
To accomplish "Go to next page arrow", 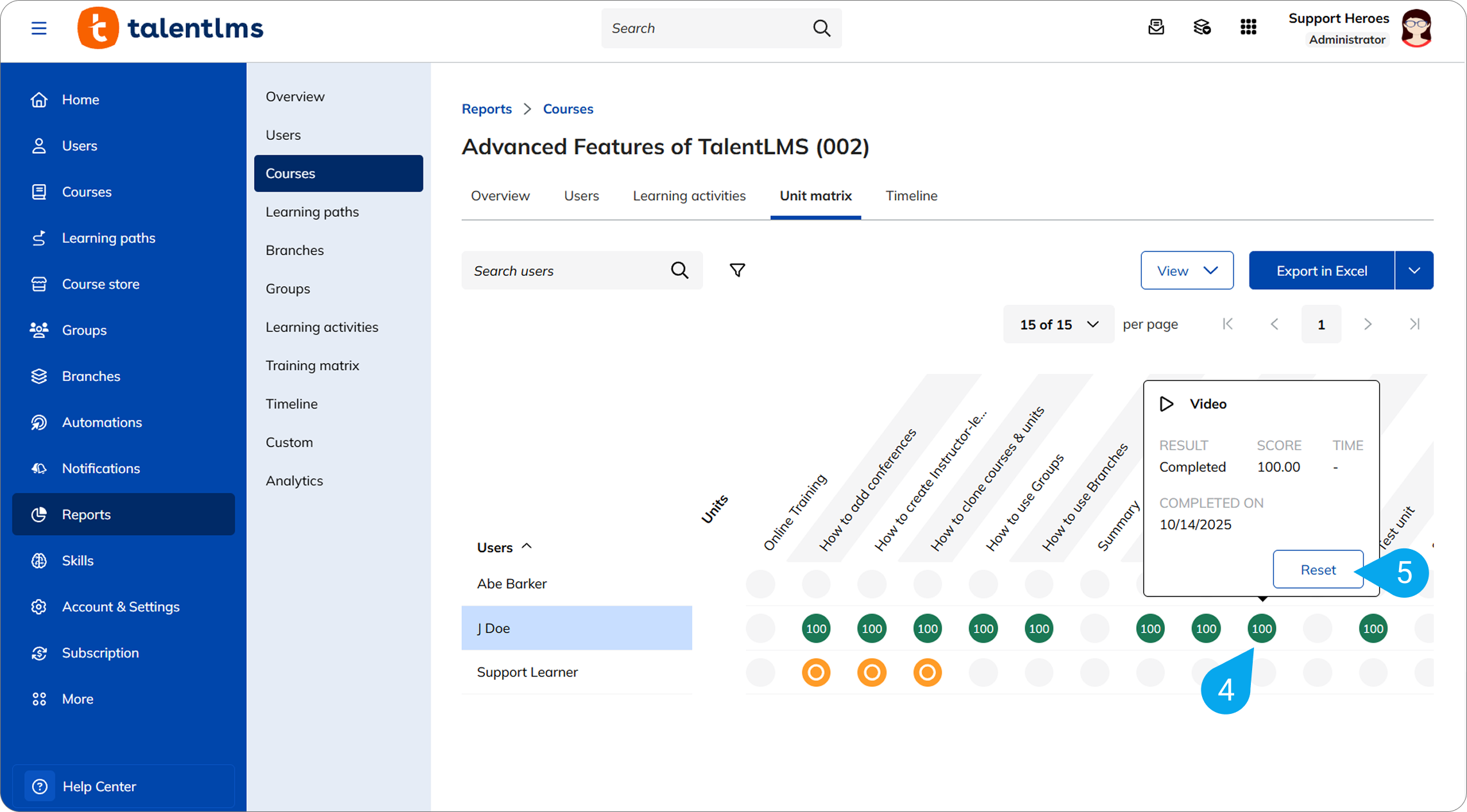I will (1368, 325).
